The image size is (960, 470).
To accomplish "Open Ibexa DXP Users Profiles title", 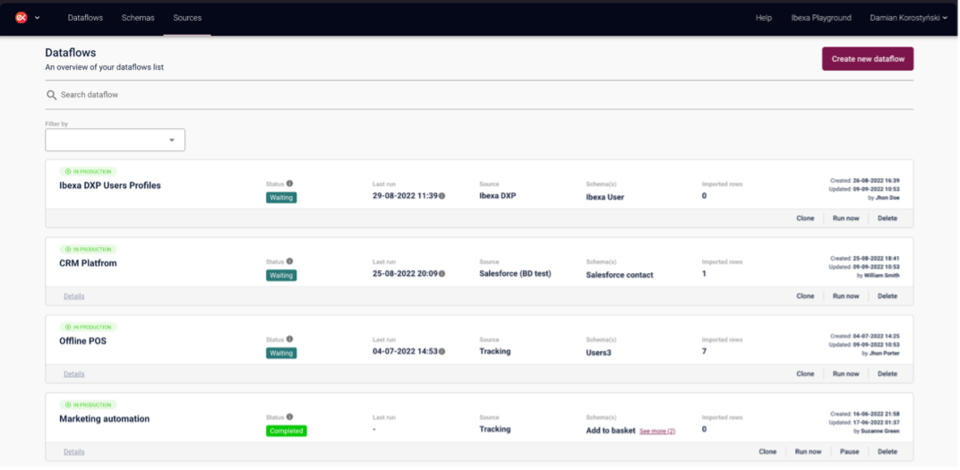I will pyautogui.click(x=110, y=185).
